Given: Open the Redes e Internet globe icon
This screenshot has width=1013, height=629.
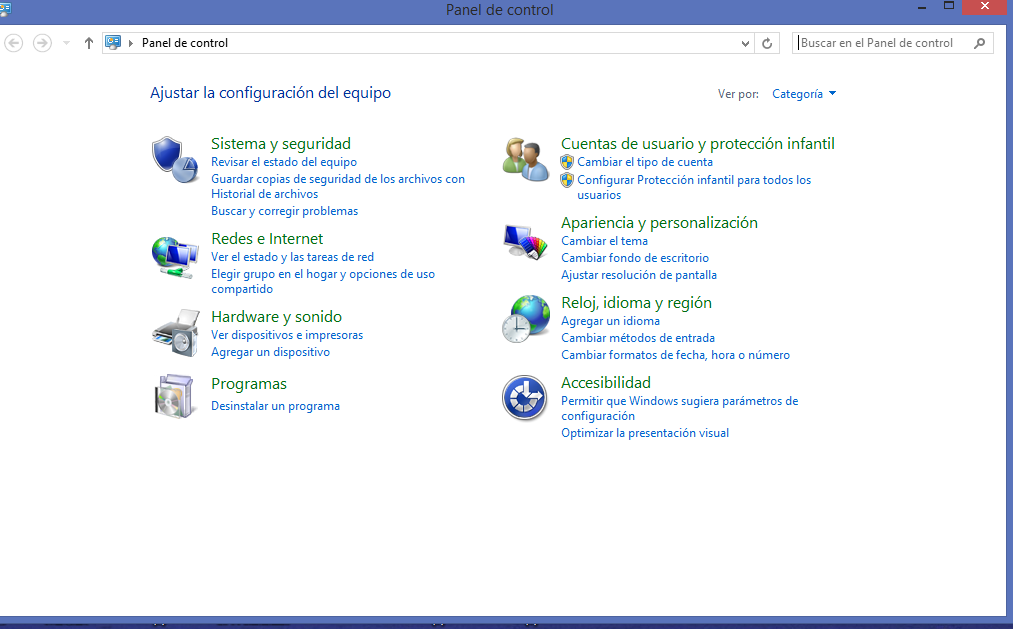Looking at the screenshot, I should pos(174,257).
